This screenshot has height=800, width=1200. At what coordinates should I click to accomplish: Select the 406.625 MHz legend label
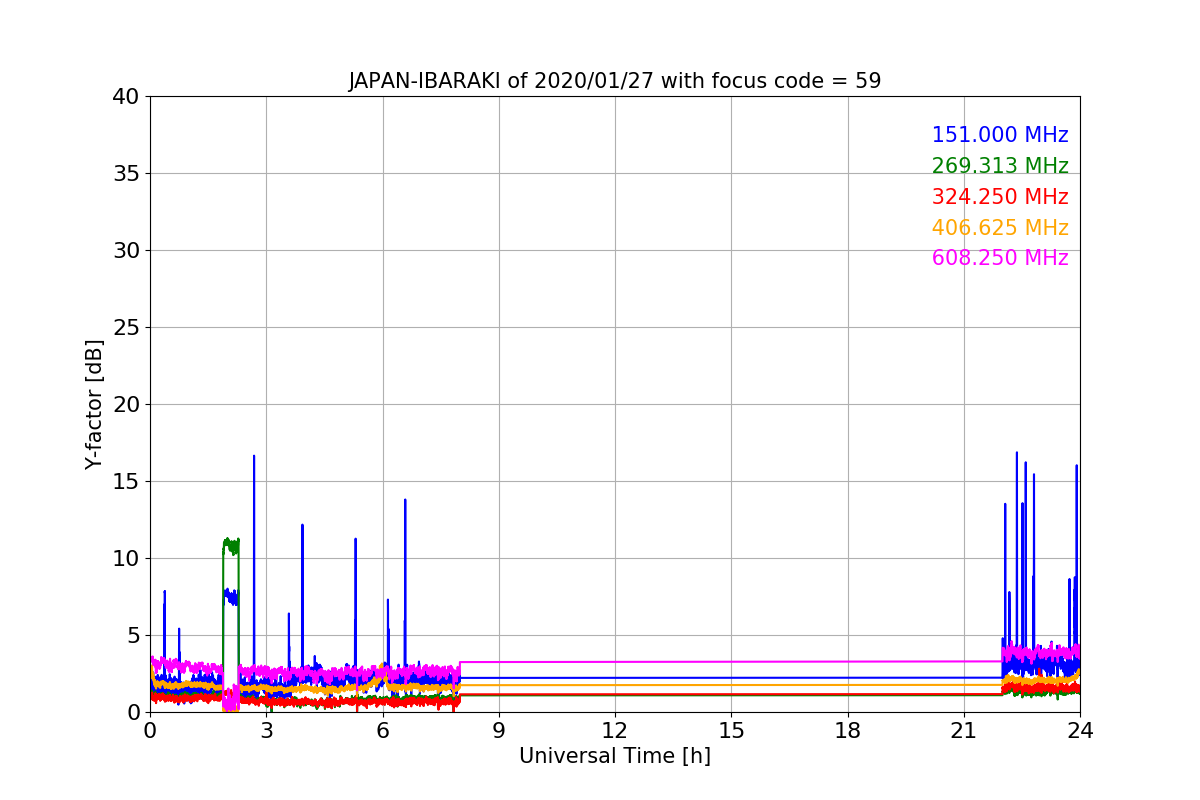pyautogui.click(x=1000, y=228)
